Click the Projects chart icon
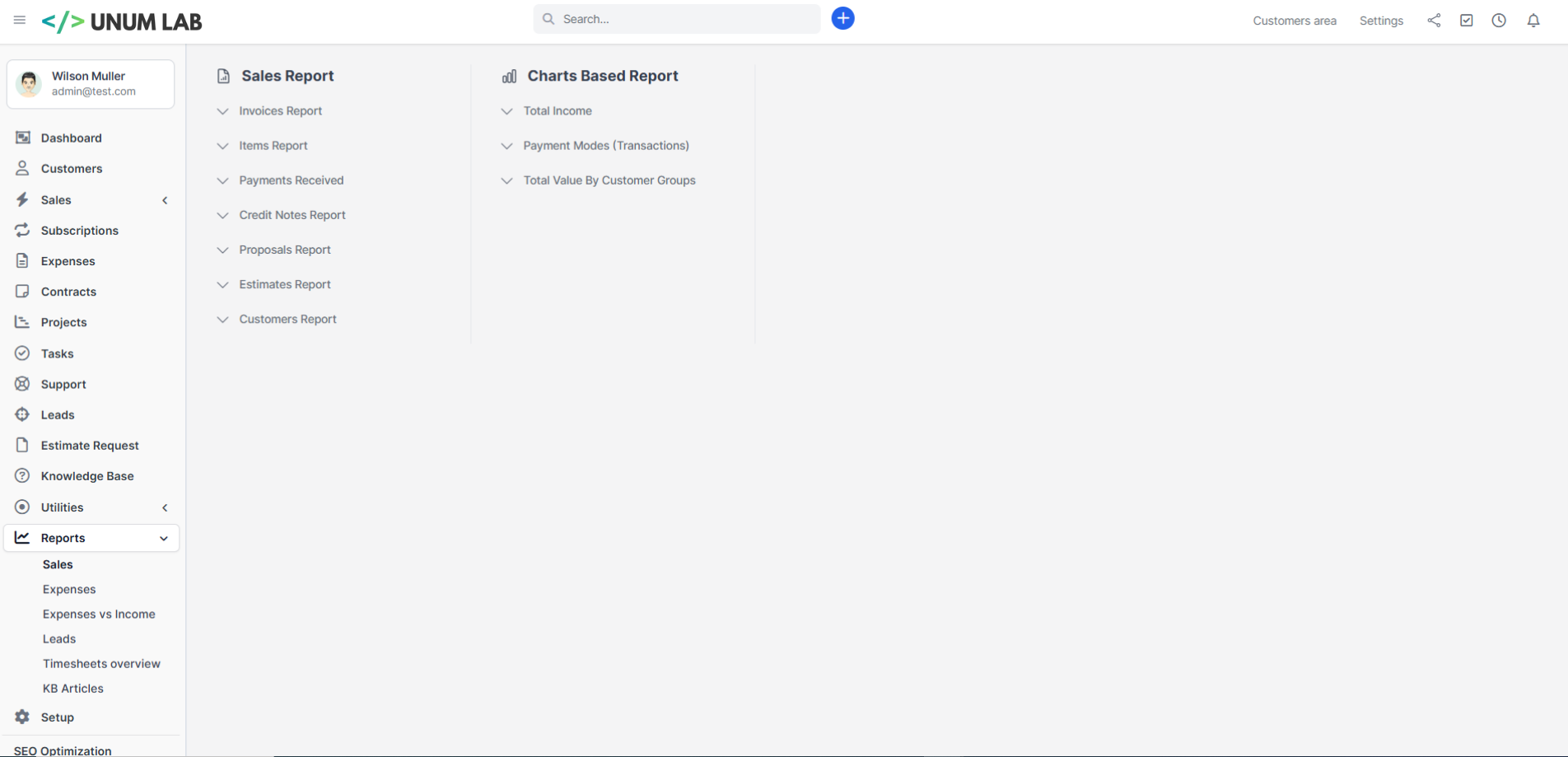 (22, 322)
